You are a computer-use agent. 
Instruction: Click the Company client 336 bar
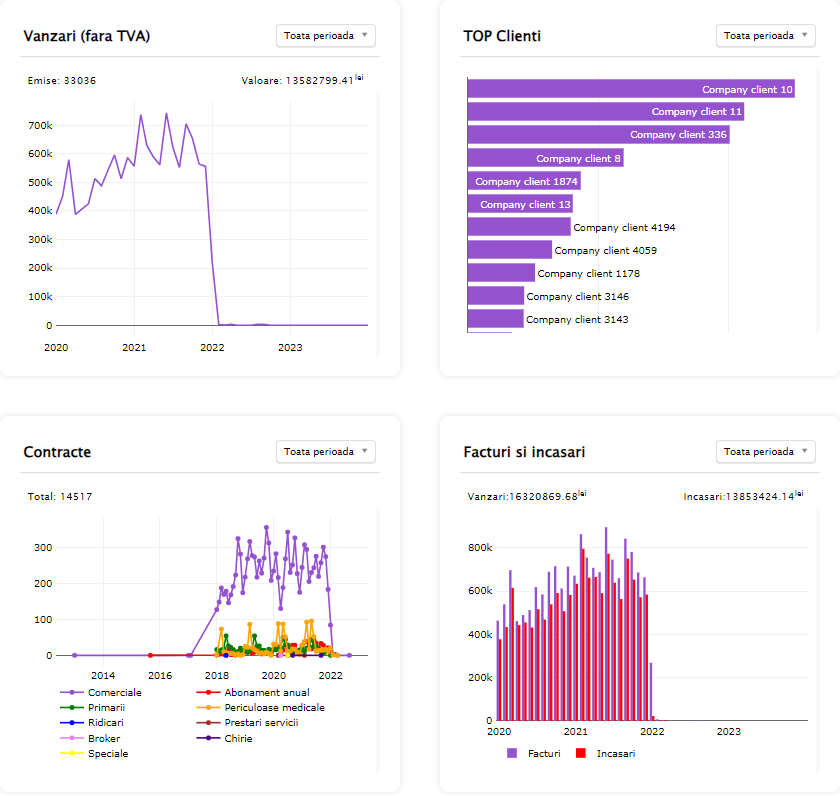point(598,135)
